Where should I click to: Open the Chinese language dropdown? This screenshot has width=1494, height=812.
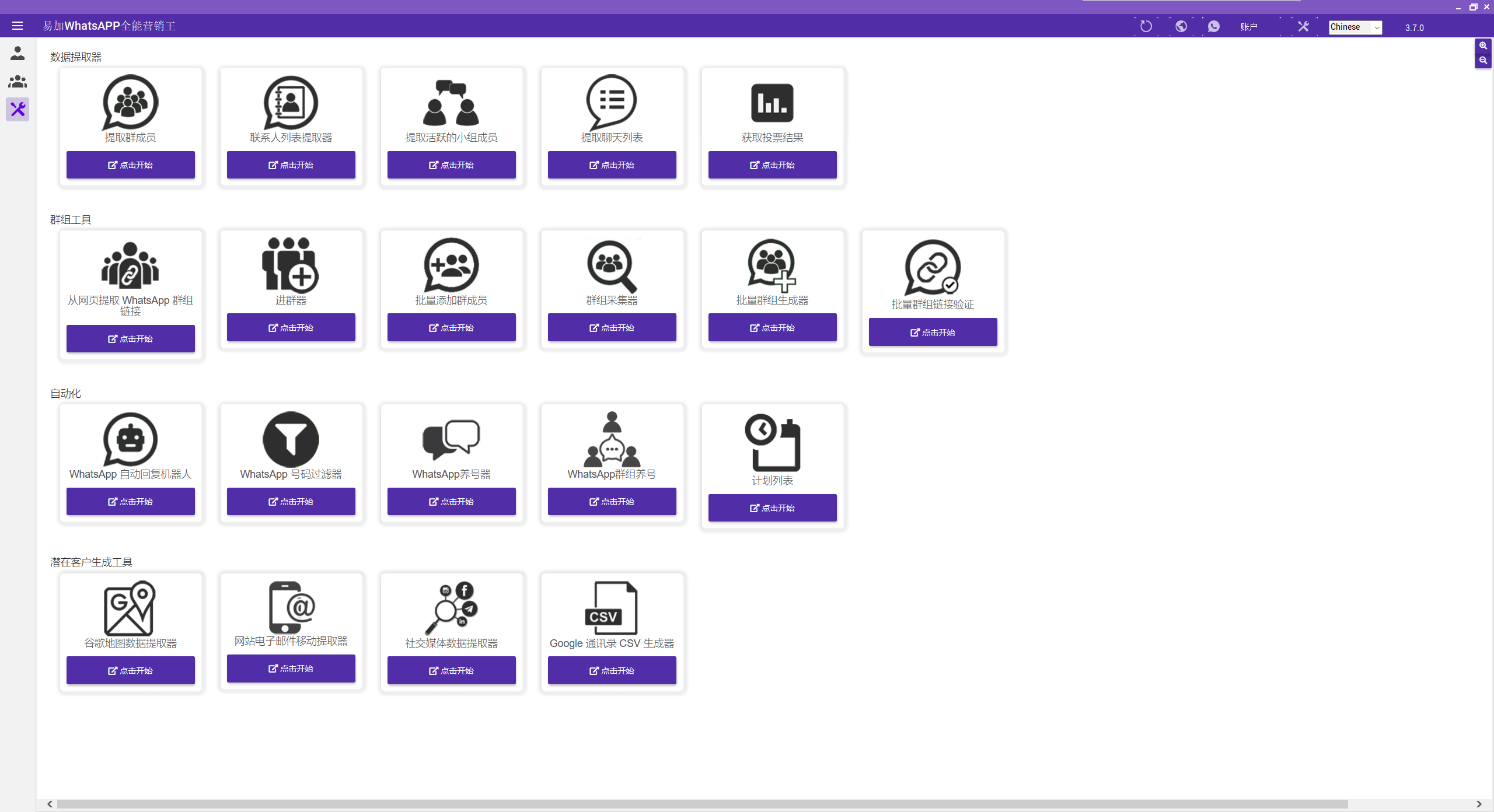click(x=1355, y=27)
